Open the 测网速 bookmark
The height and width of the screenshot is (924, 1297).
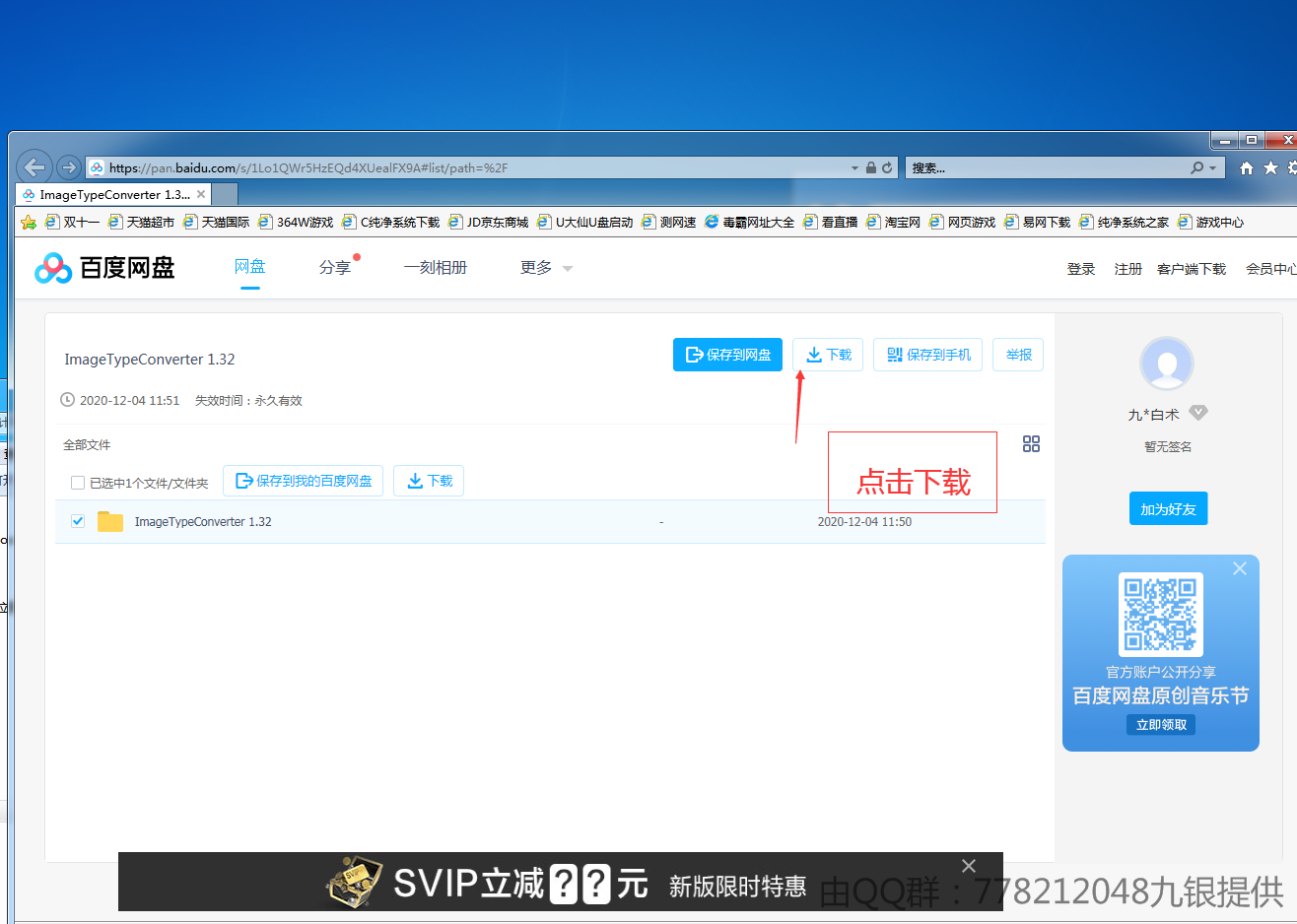668,222
